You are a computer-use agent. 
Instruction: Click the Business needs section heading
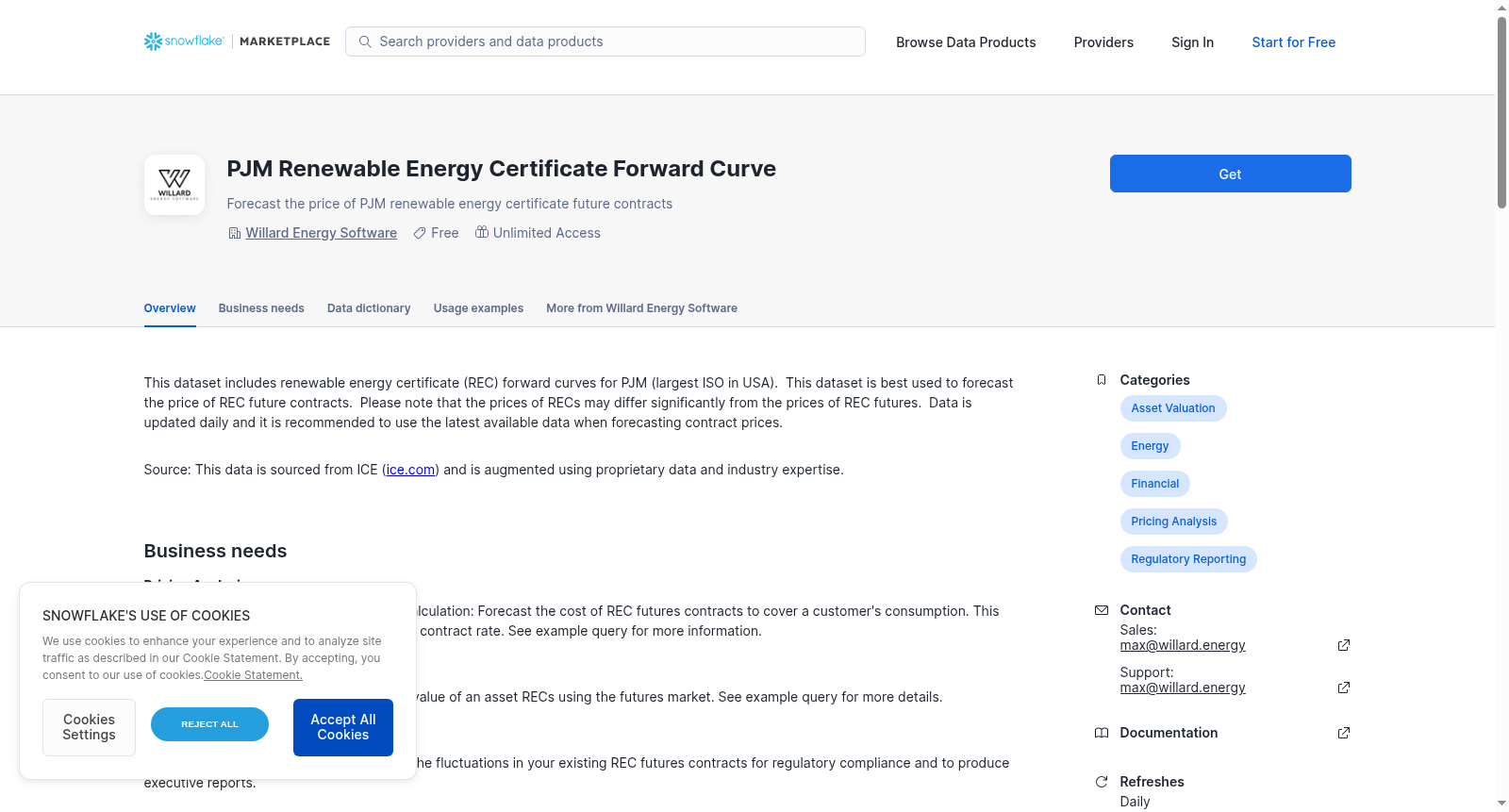[x=215, y=551]
